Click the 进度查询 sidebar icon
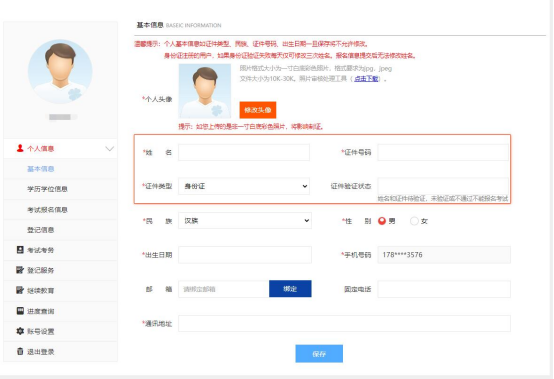Image resolution: width=554 pixels, height=379 pixels. [20, 311]
